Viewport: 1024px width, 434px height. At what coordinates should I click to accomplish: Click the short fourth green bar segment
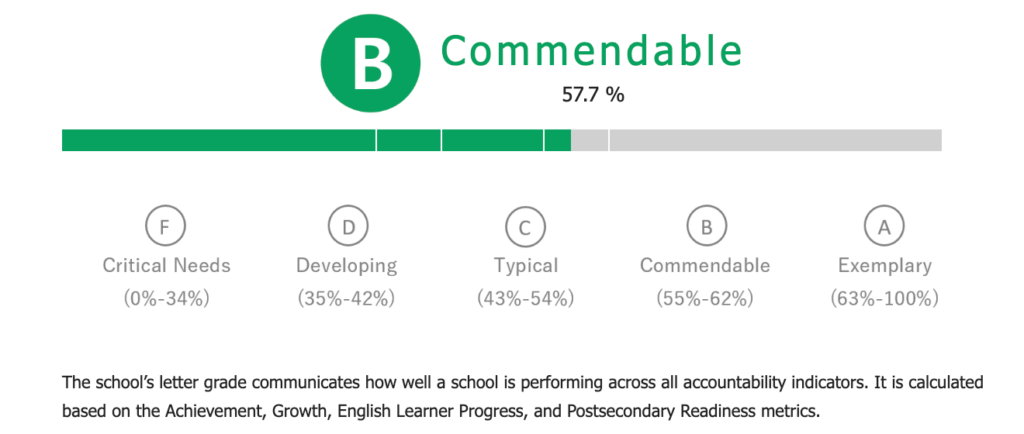558,140
